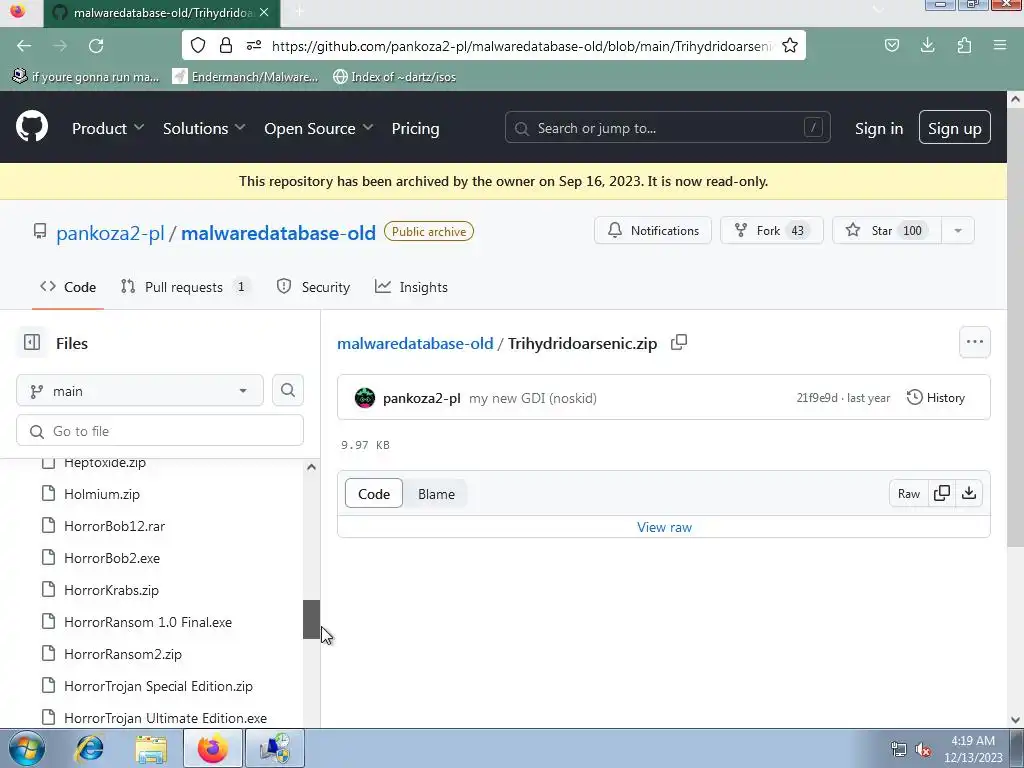Click the page scrollbar down arrow
The image size is (1024, 768).
click(x=1015, y=720)
